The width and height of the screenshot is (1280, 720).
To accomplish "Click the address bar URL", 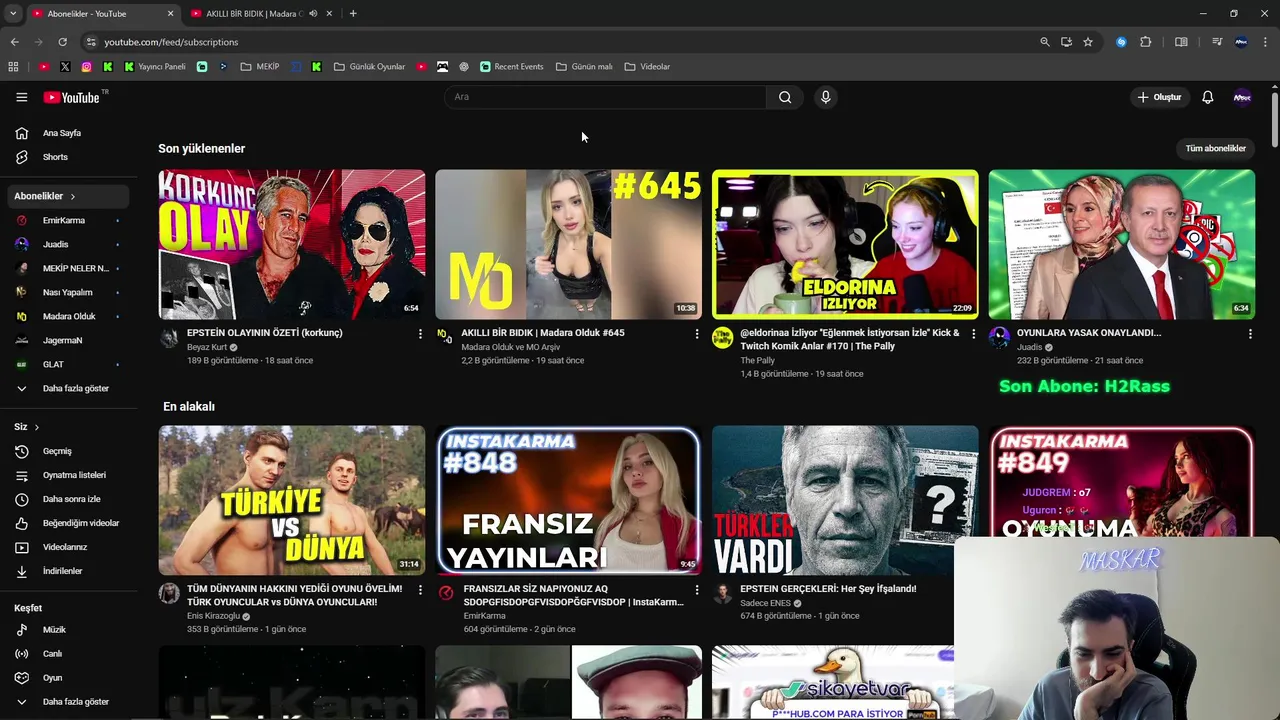I will 171,42.
